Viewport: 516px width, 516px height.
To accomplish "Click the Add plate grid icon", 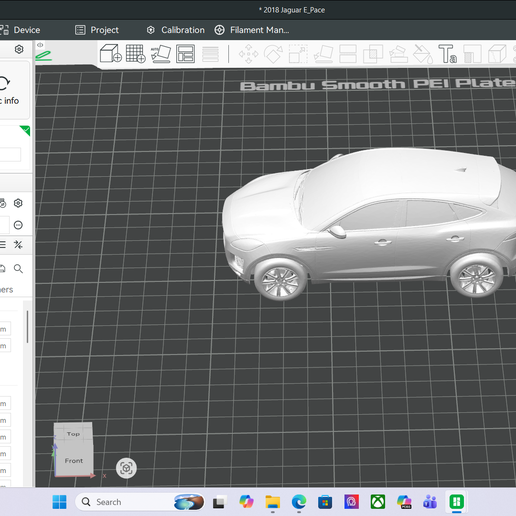I will 136,53.
